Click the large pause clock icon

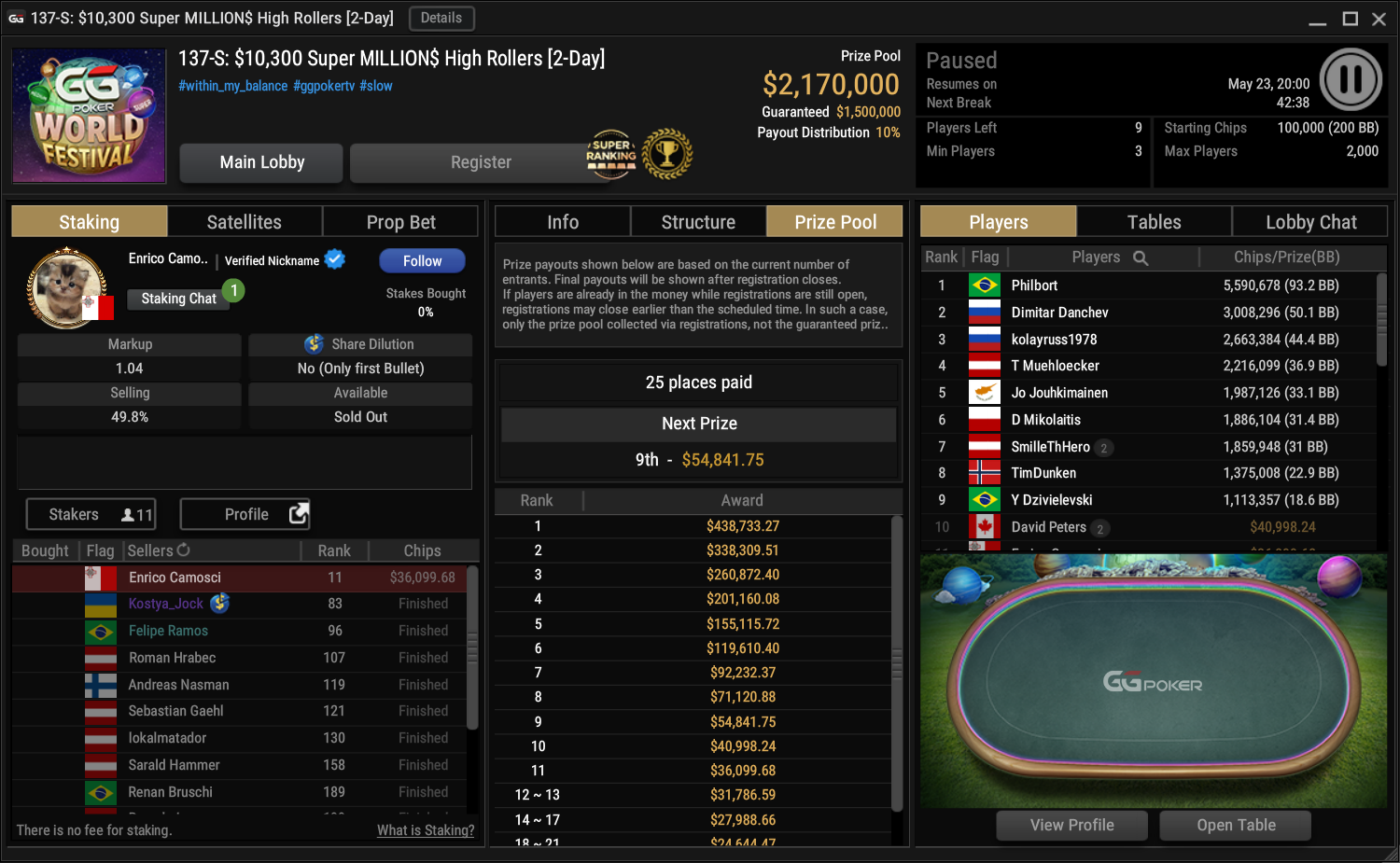coord(1351,80)
